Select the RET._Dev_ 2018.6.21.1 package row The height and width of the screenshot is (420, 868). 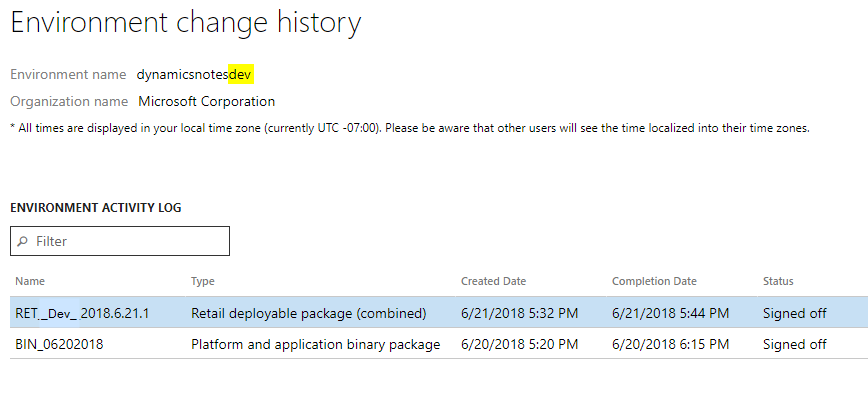coord(81,313)
